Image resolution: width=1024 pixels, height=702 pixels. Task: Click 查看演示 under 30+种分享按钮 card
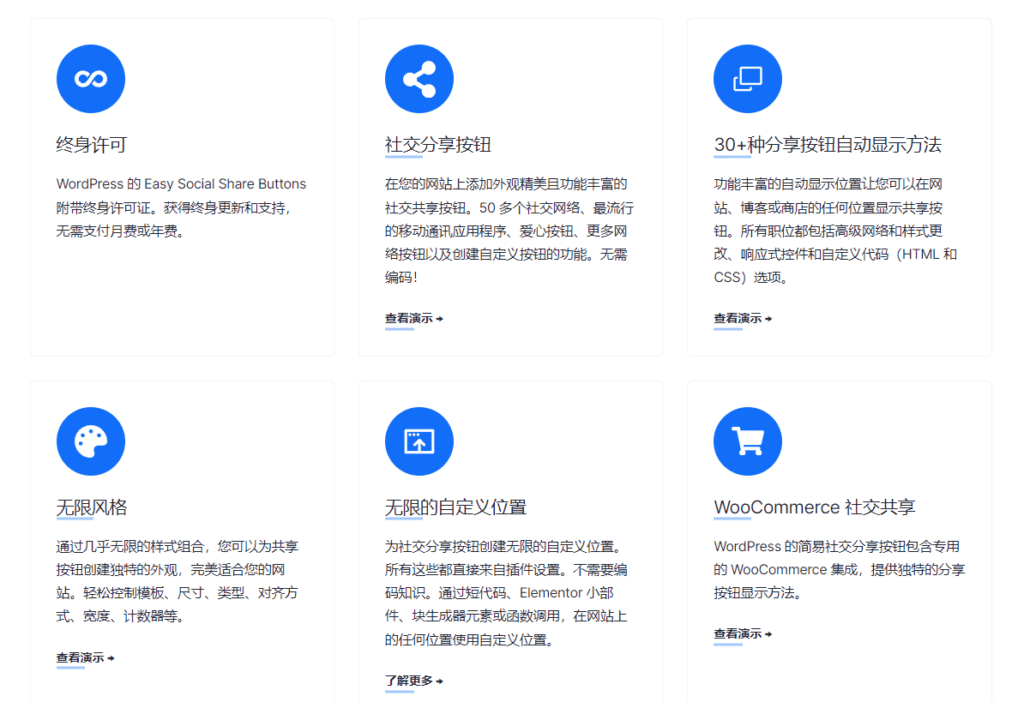point(743,319)
